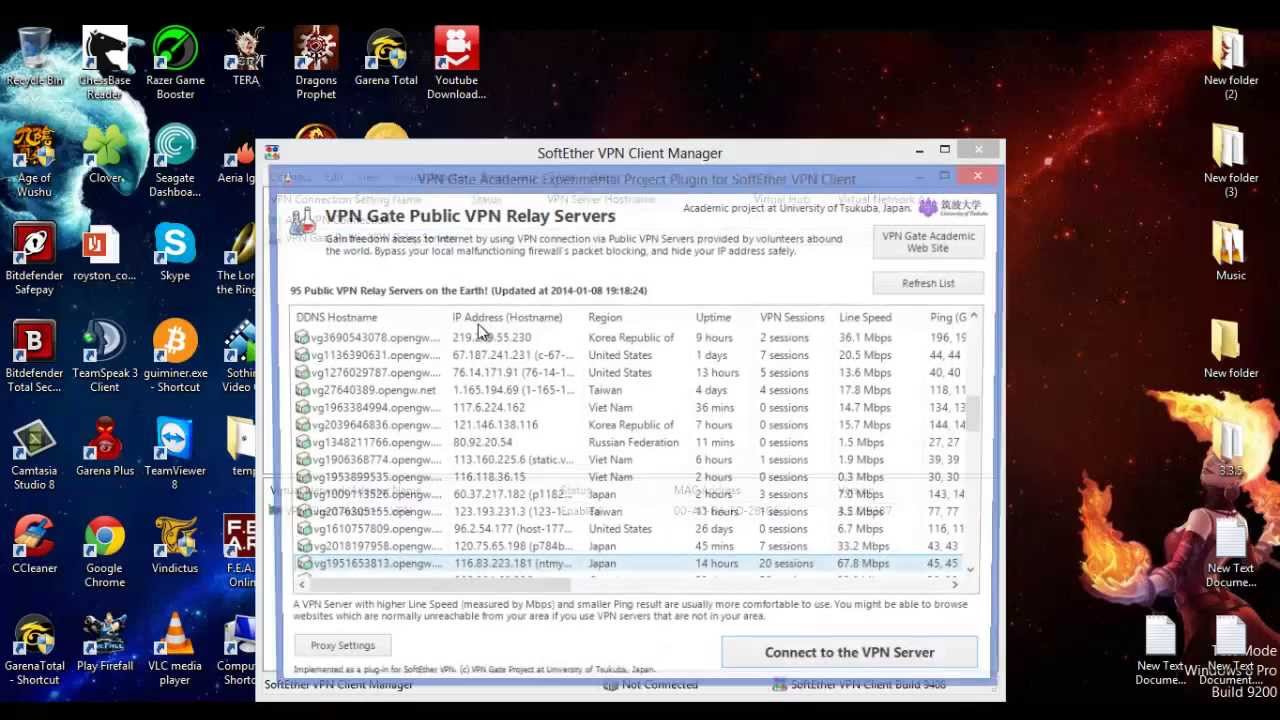Click the Google Chrome desktop icon
This screenshot has width=1280, height=720.
tap(104, 552)
